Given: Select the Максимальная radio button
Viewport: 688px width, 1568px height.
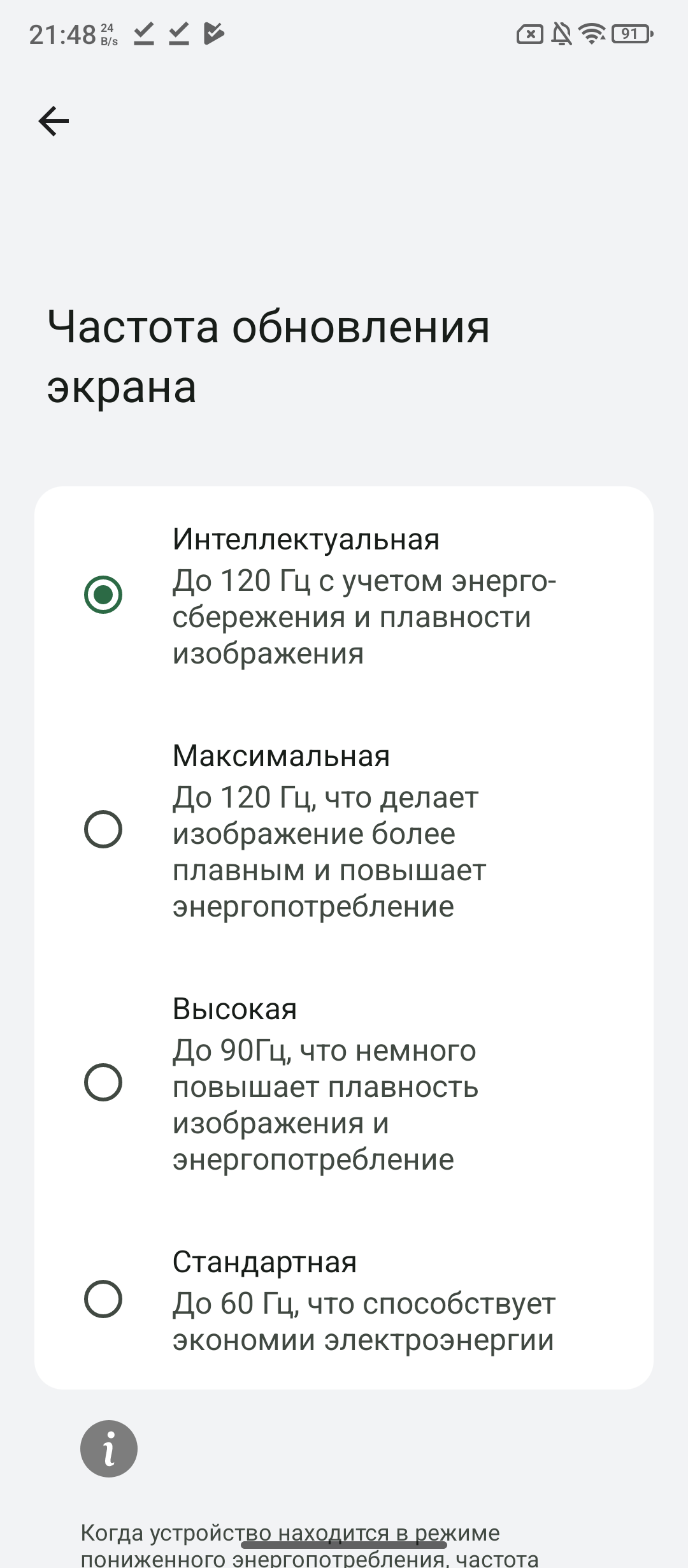Looking at the screenshot, I should (x=103, y=829).
